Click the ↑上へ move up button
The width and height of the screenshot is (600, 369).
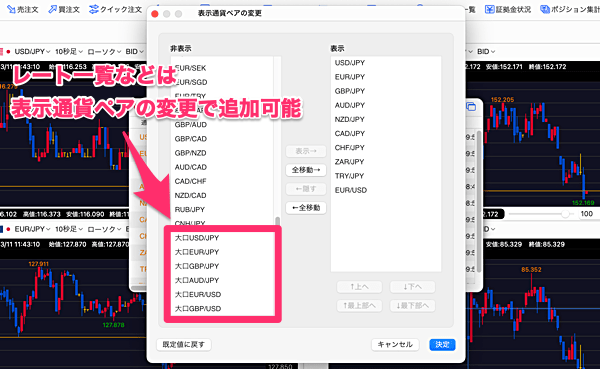click(x=359, y=287)
